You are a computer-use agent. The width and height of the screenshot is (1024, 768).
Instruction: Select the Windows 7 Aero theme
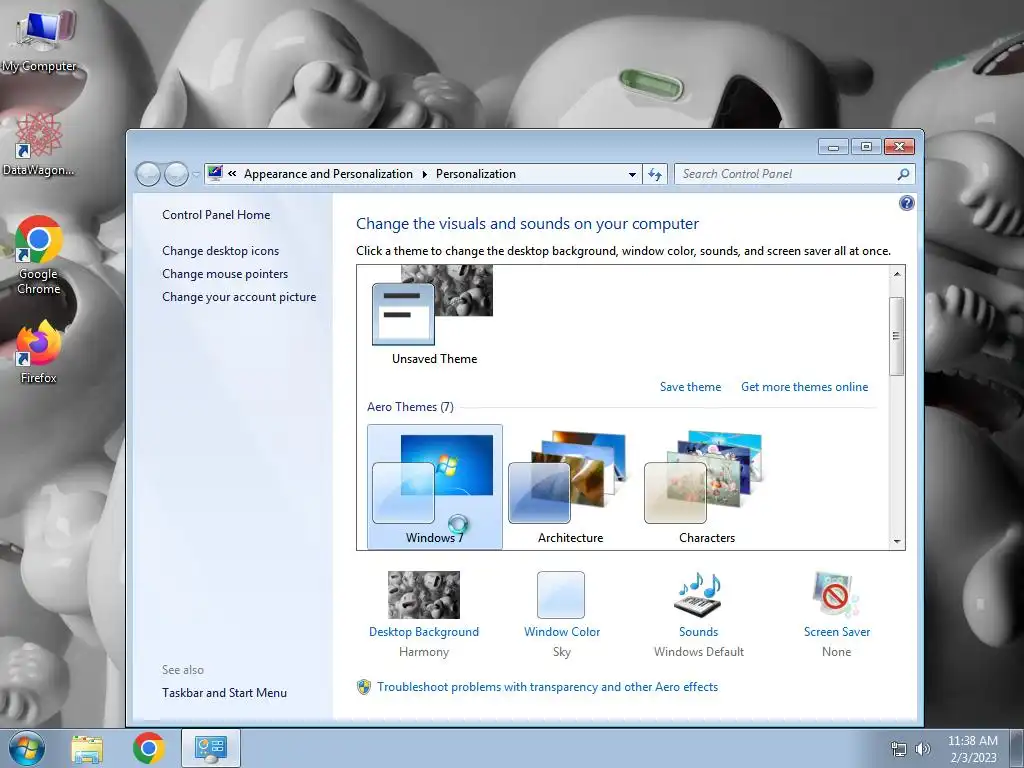(x=435, y=487)
